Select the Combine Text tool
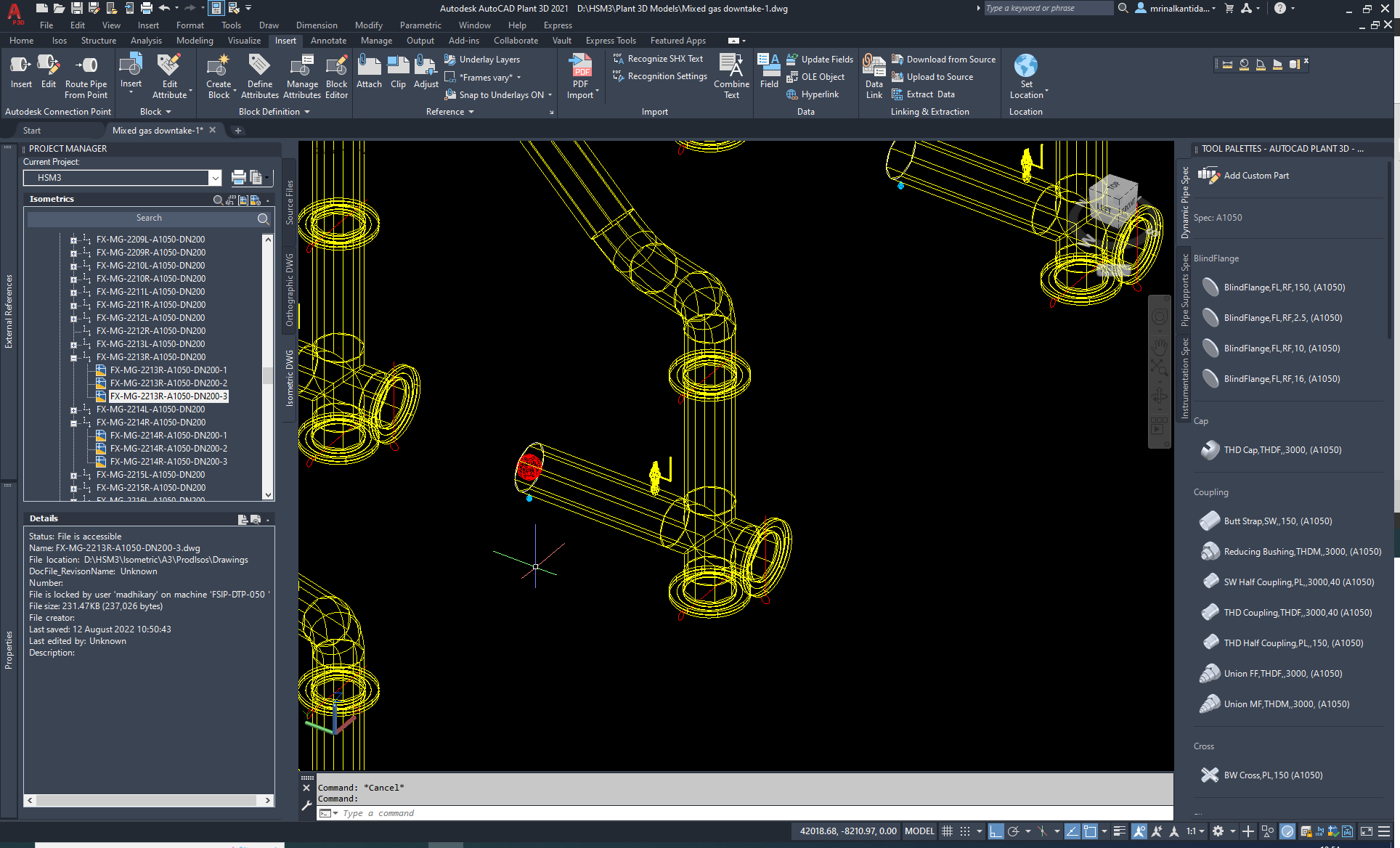The height and width of the screenshot is (848, 1400). (731, 76)
